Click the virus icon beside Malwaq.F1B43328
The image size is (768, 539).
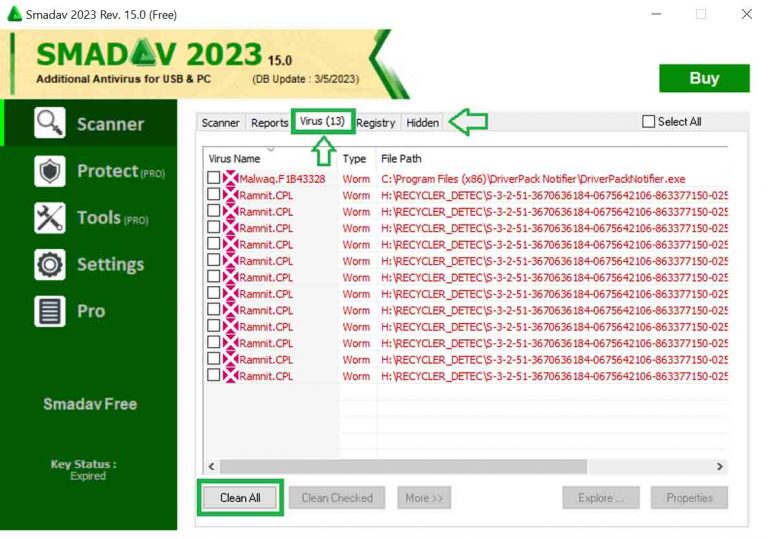[230, 178]
